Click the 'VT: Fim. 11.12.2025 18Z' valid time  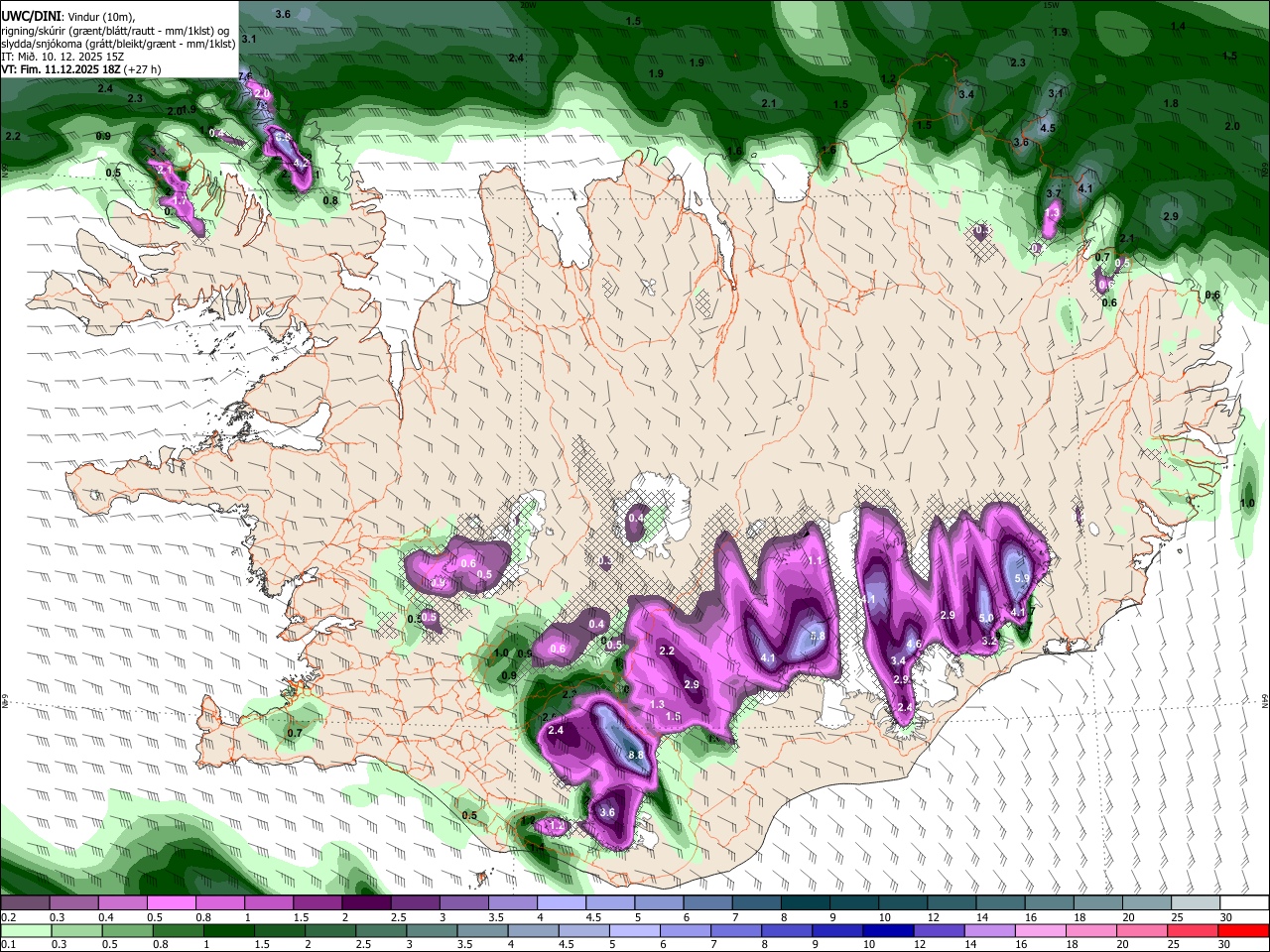[62, 69]
